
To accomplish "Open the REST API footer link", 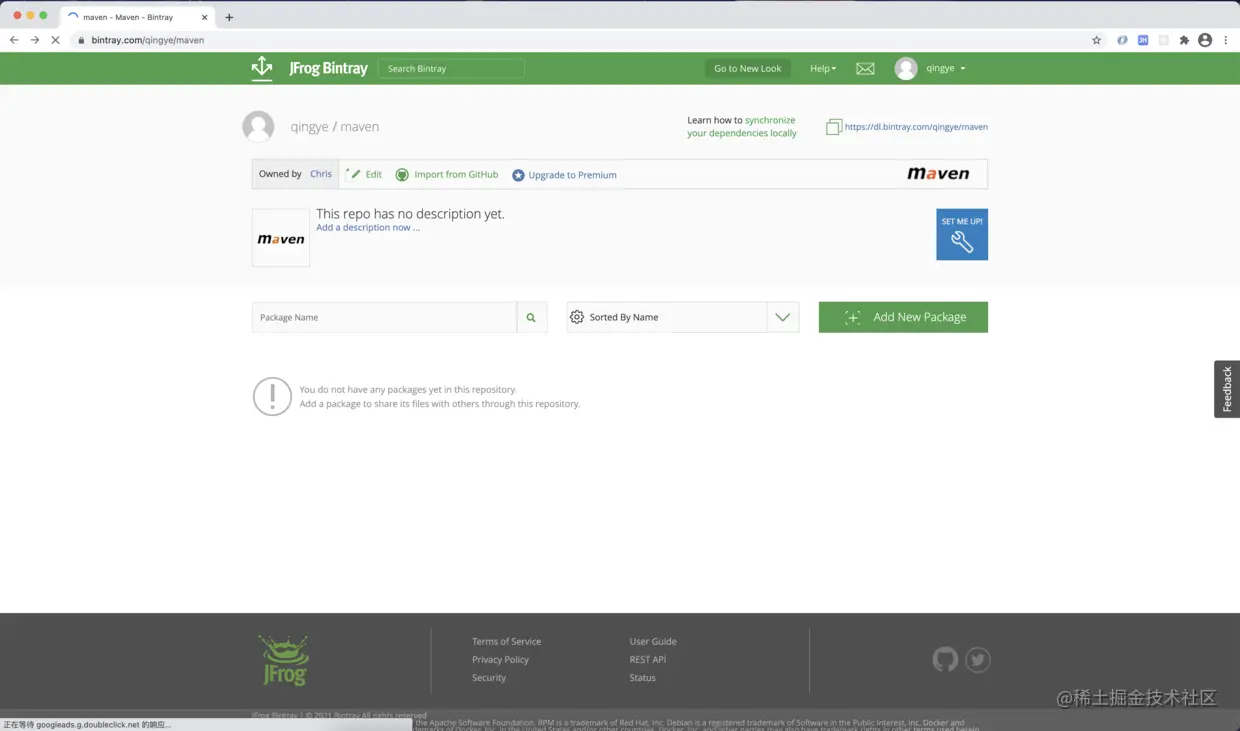I will 648,659.
